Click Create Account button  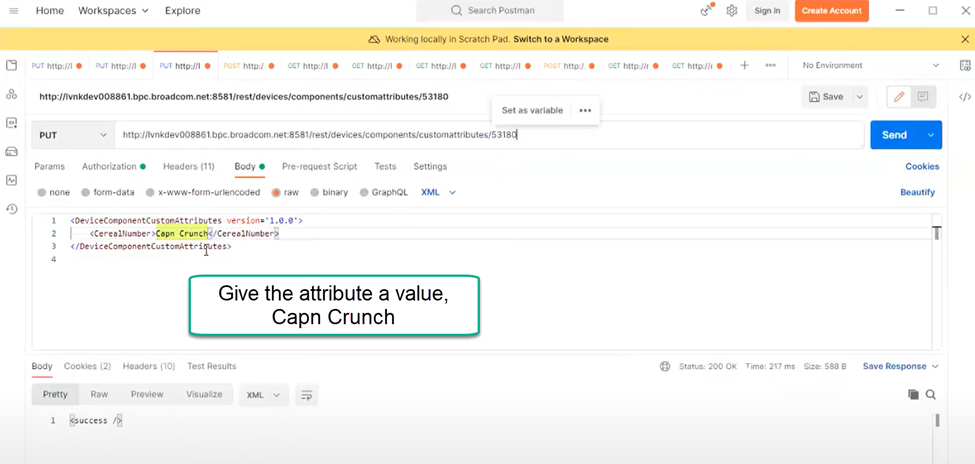coord(831,11)
